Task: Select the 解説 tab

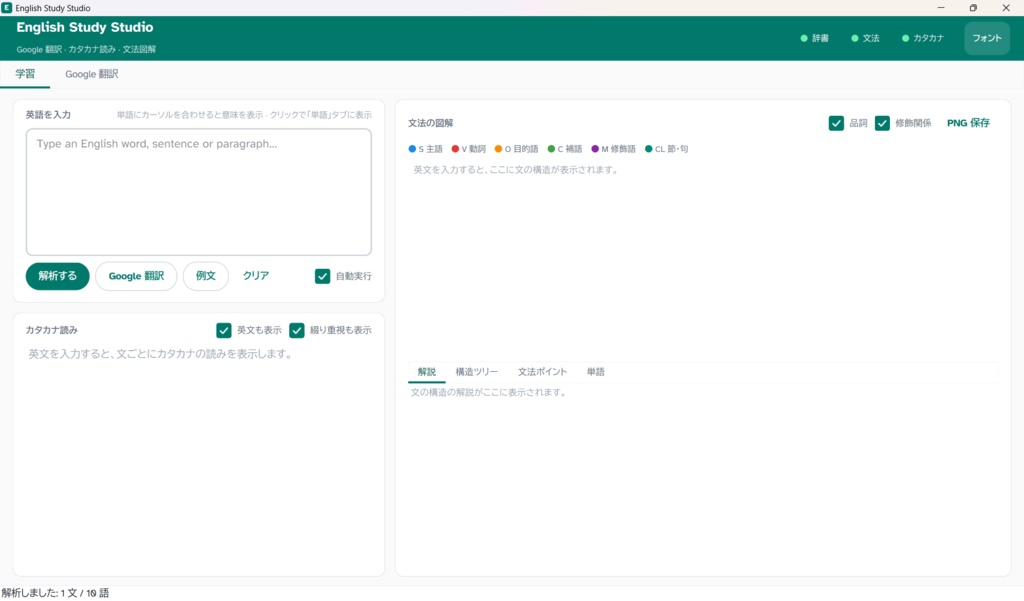Action: [426, 372]
